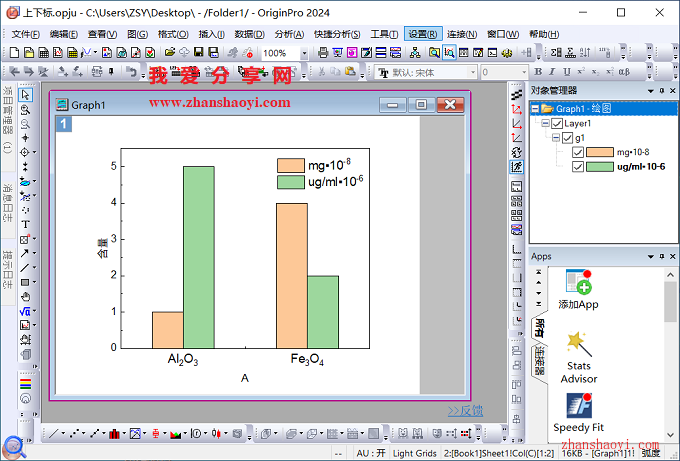The image size is (680, 461).
Task: Click the green ug/ml•10-6 swatch in Object Manager
Action: [x=600, y=167]
